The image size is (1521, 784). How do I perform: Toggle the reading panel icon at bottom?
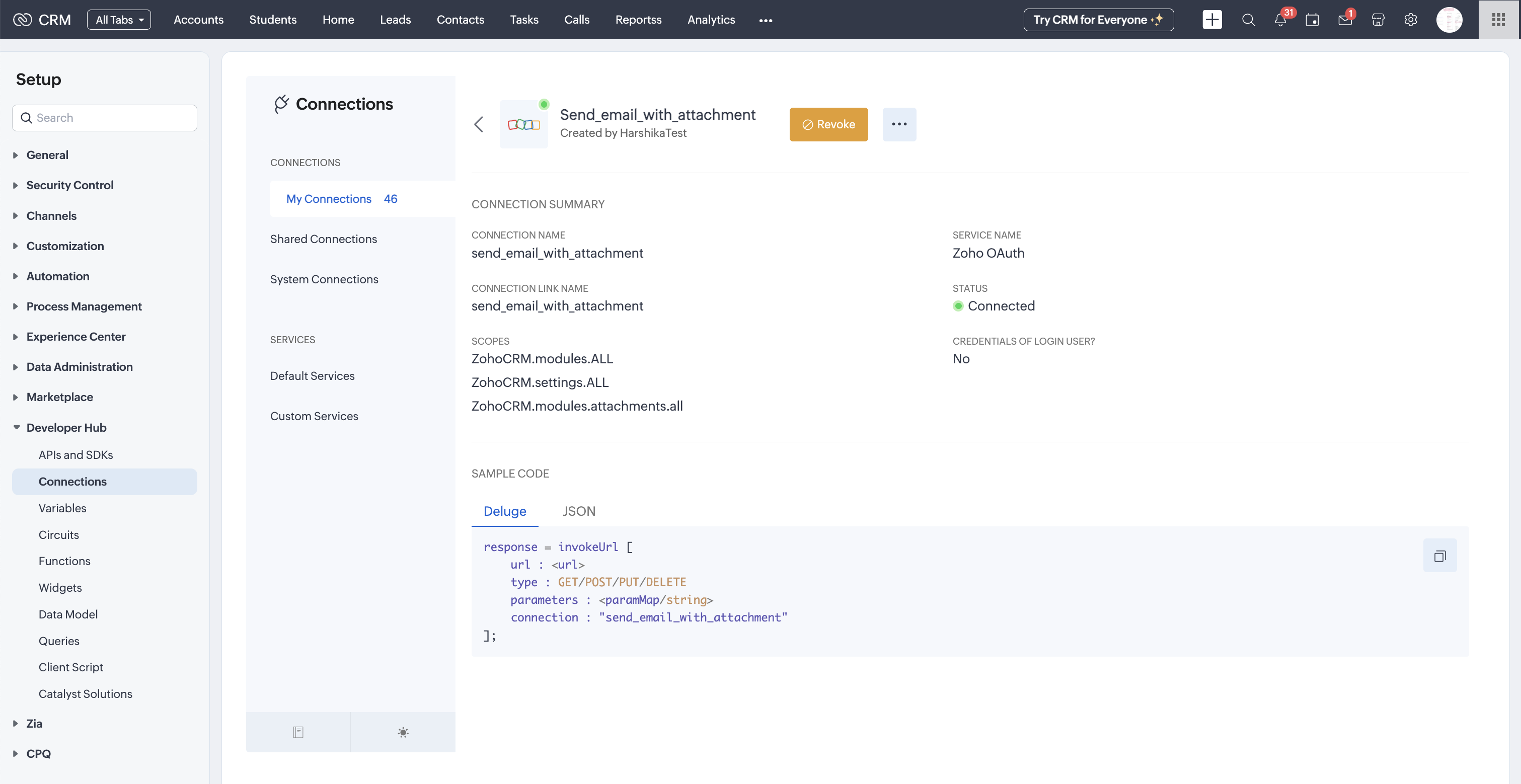click(298, 732)
